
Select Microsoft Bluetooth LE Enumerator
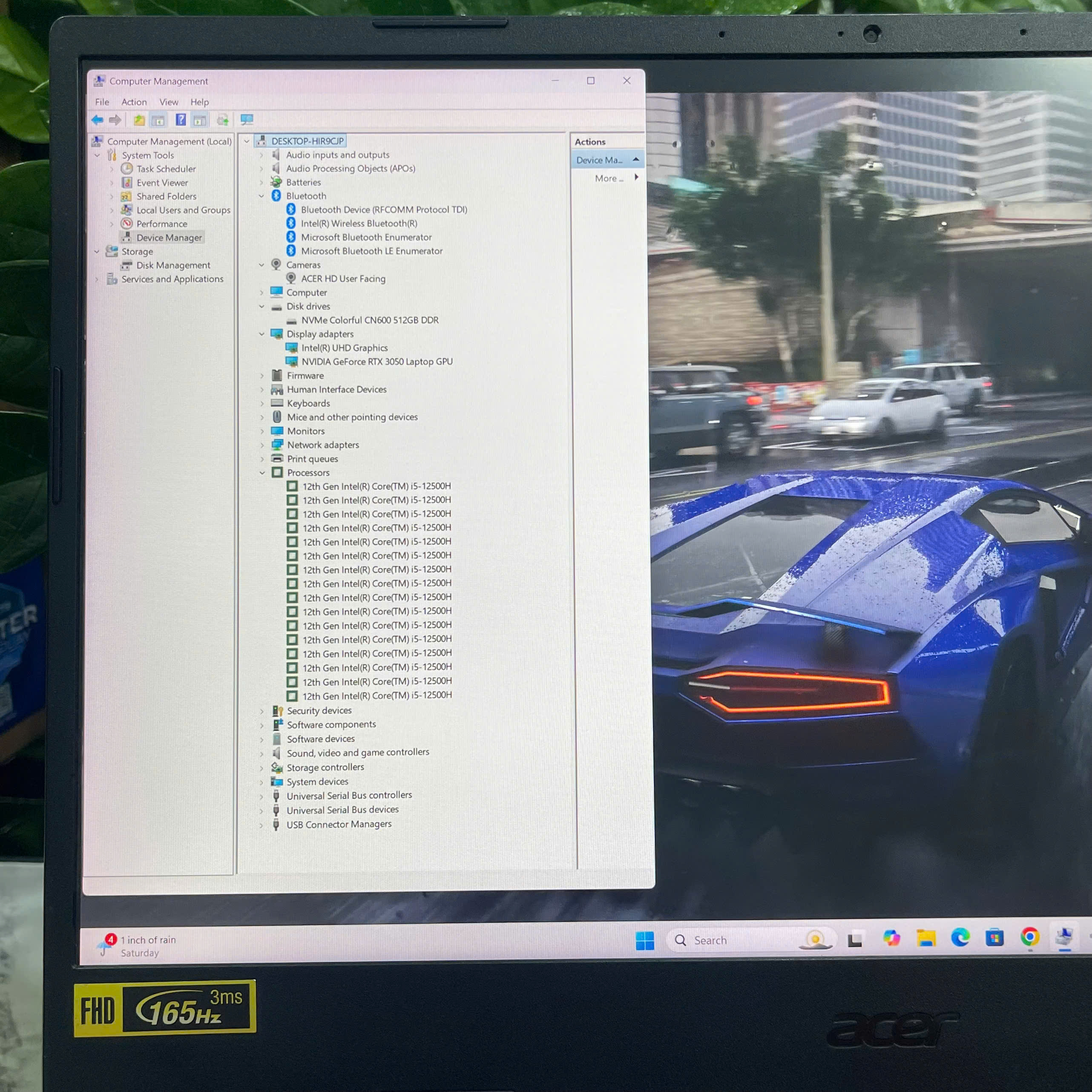(x=371, y=251)
